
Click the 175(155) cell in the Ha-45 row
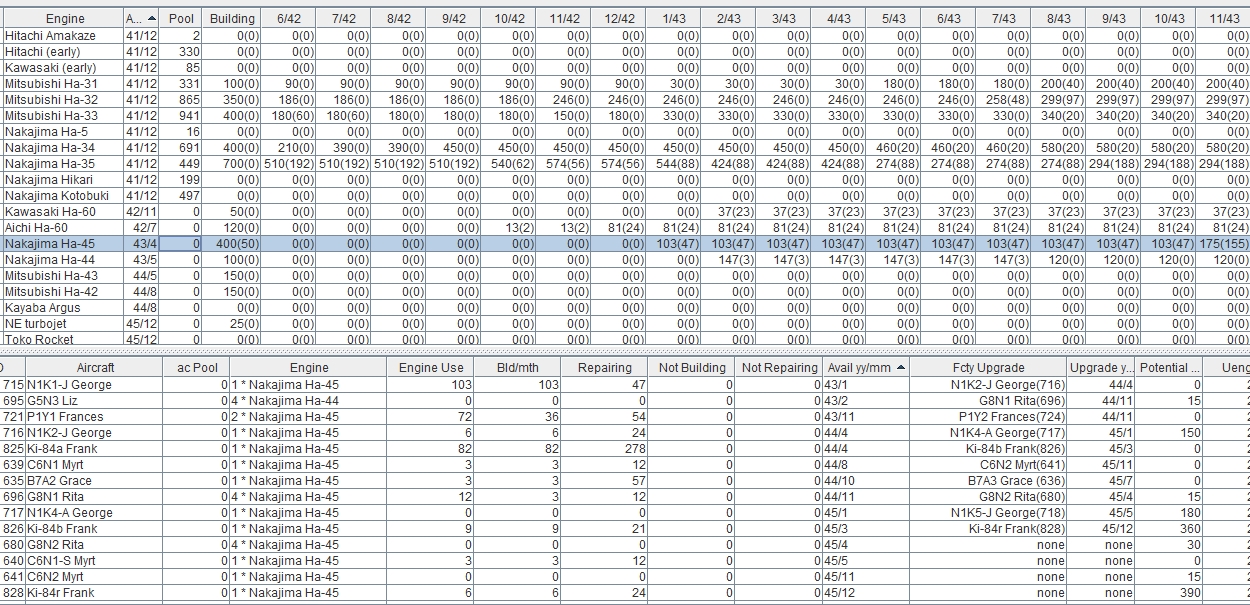tap(1224, 243)
